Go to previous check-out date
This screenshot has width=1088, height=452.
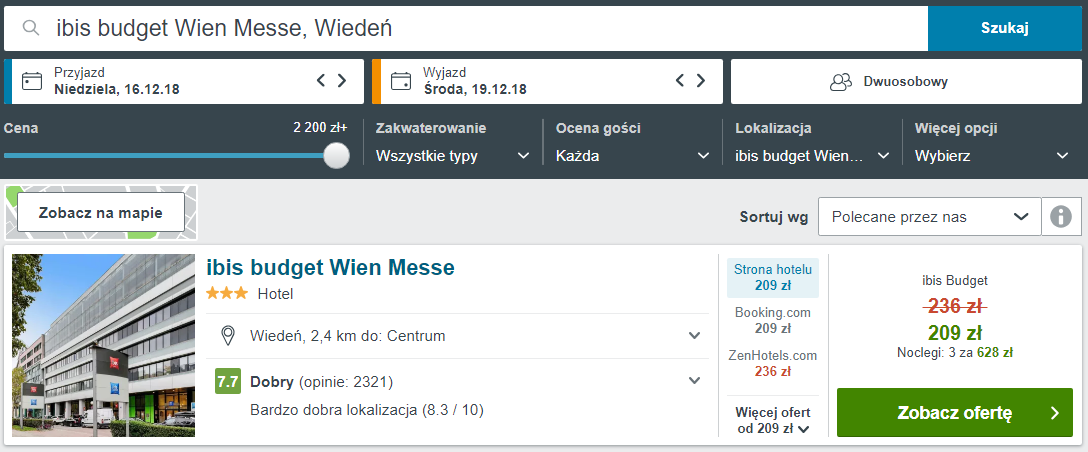pos(680,81)
